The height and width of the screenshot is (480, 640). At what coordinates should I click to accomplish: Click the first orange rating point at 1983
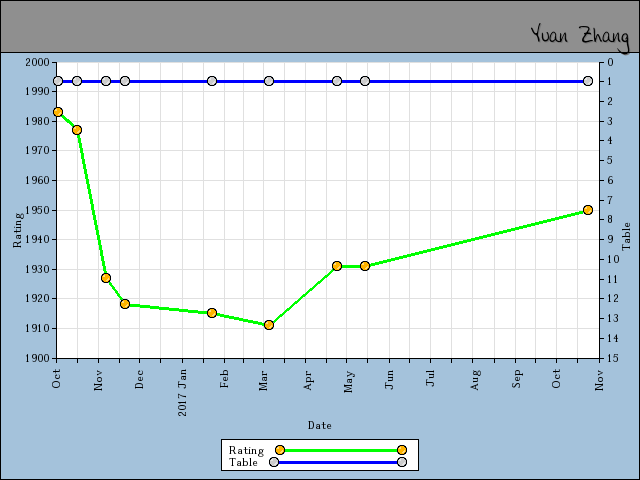pyautogui.click(x=58, y=112)
